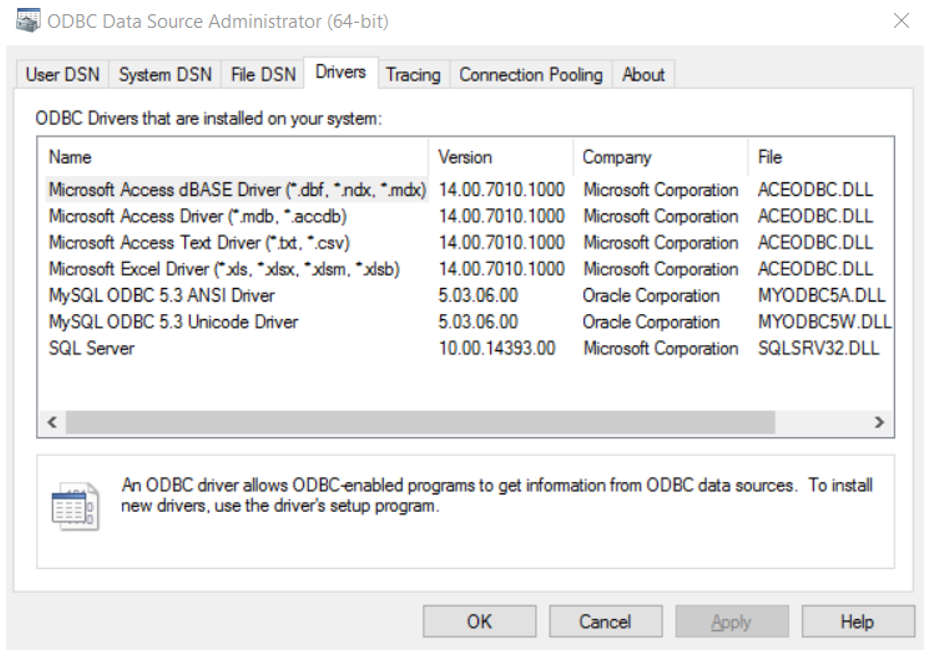Click the left scroll arrow of driver list
The image size is (925, 652).
[x=52, y=422]
